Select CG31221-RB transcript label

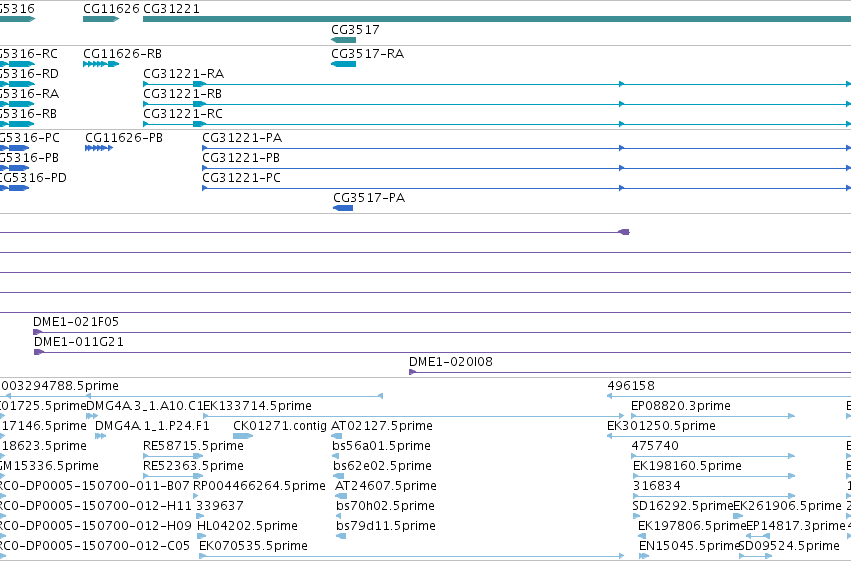pos(182,94)
